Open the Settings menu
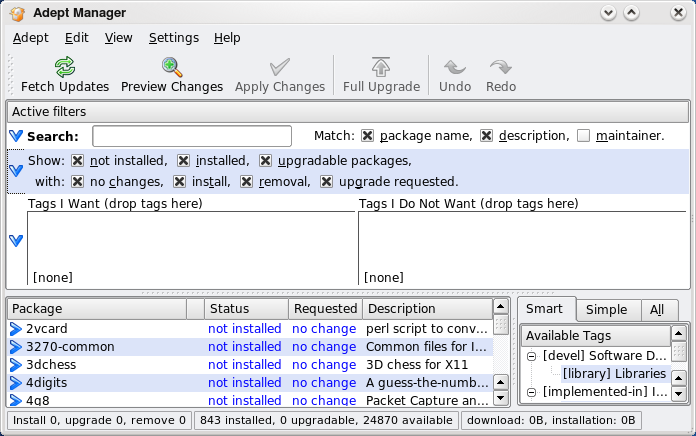Screen dimensions: 696x436 [x=174, y=38]
